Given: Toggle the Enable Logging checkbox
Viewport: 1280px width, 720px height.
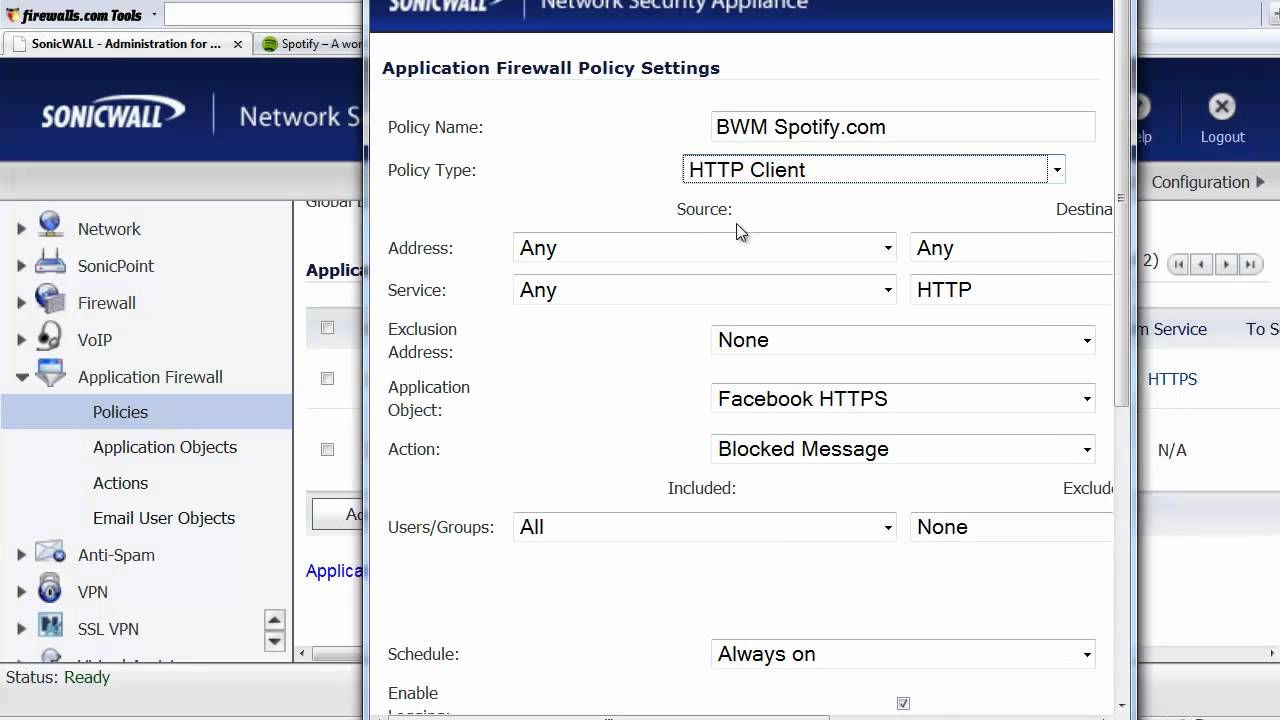Looking at the screenshot, I should [x=903, y=703].
